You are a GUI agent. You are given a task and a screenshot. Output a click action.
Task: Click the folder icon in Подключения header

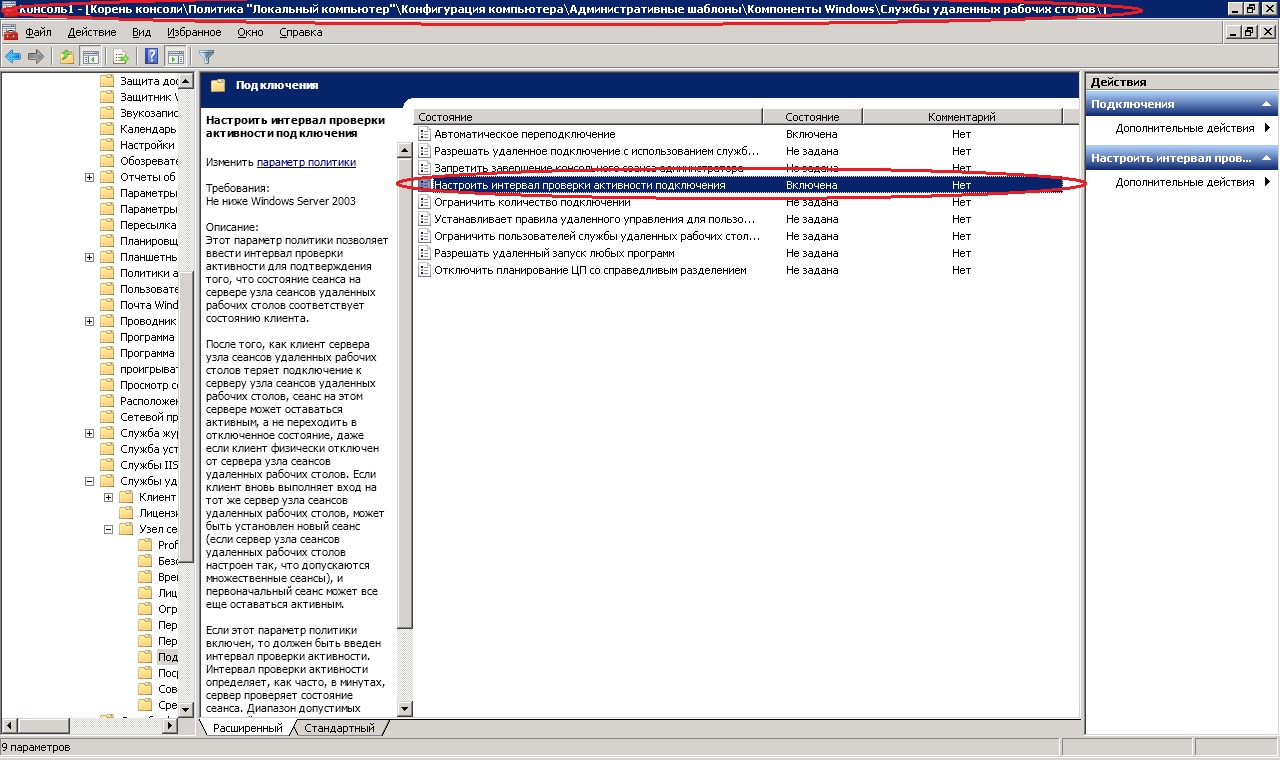point(218,85)
